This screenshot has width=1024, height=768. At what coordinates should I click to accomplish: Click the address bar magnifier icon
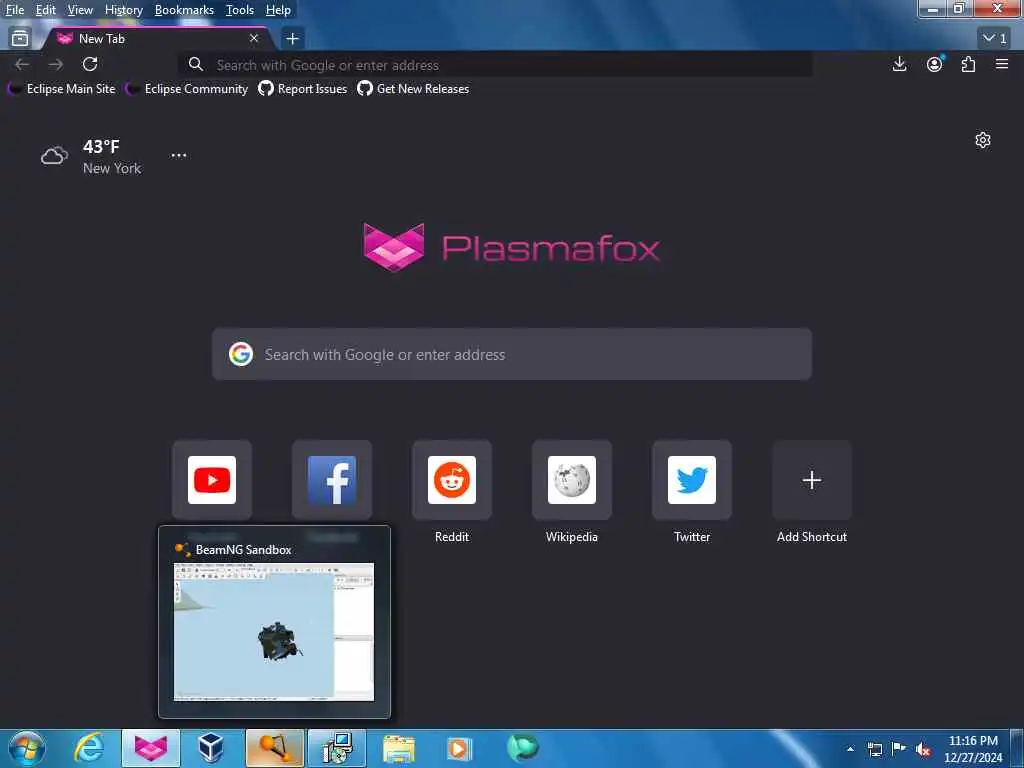pyautogui.click(x=195, y=65)
